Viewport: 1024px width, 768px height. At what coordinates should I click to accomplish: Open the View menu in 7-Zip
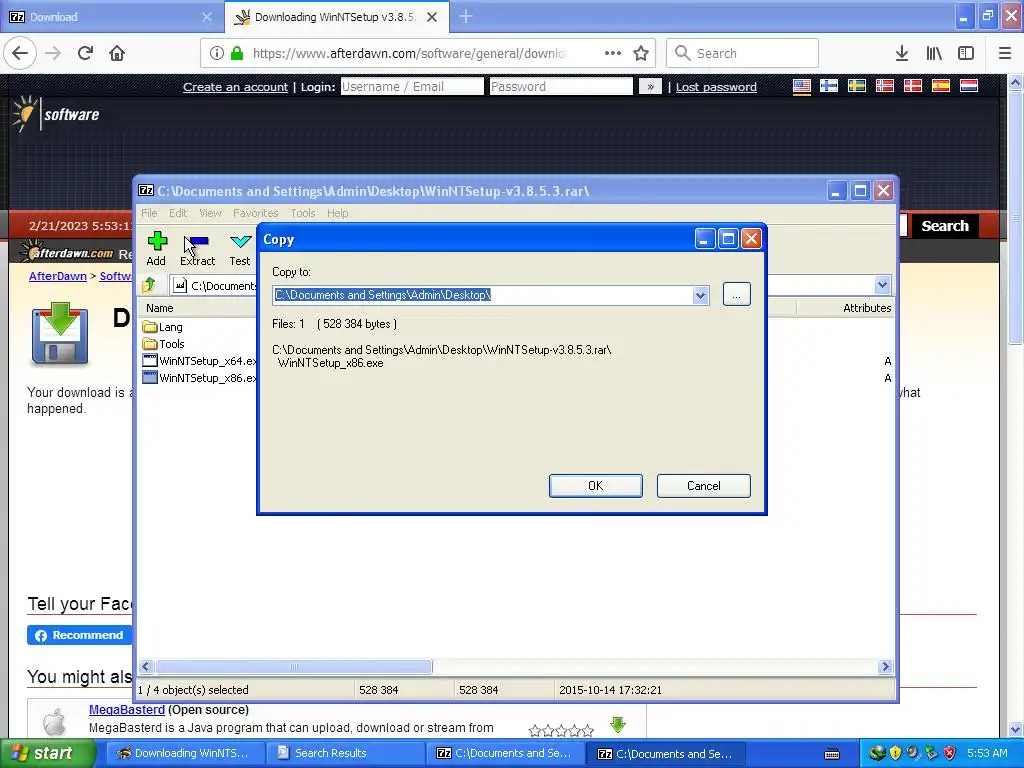coord(210,213)
